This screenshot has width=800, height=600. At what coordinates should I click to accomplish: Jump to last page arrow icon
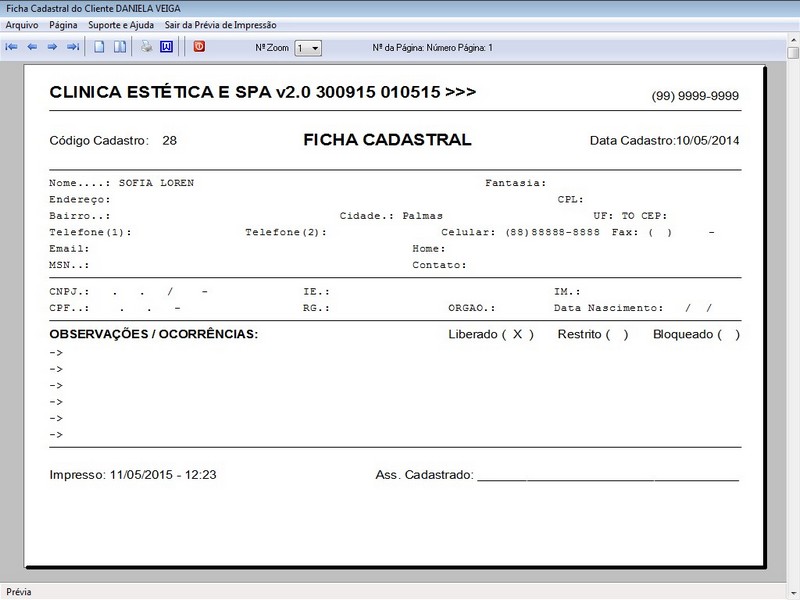(x=73, y=47)
